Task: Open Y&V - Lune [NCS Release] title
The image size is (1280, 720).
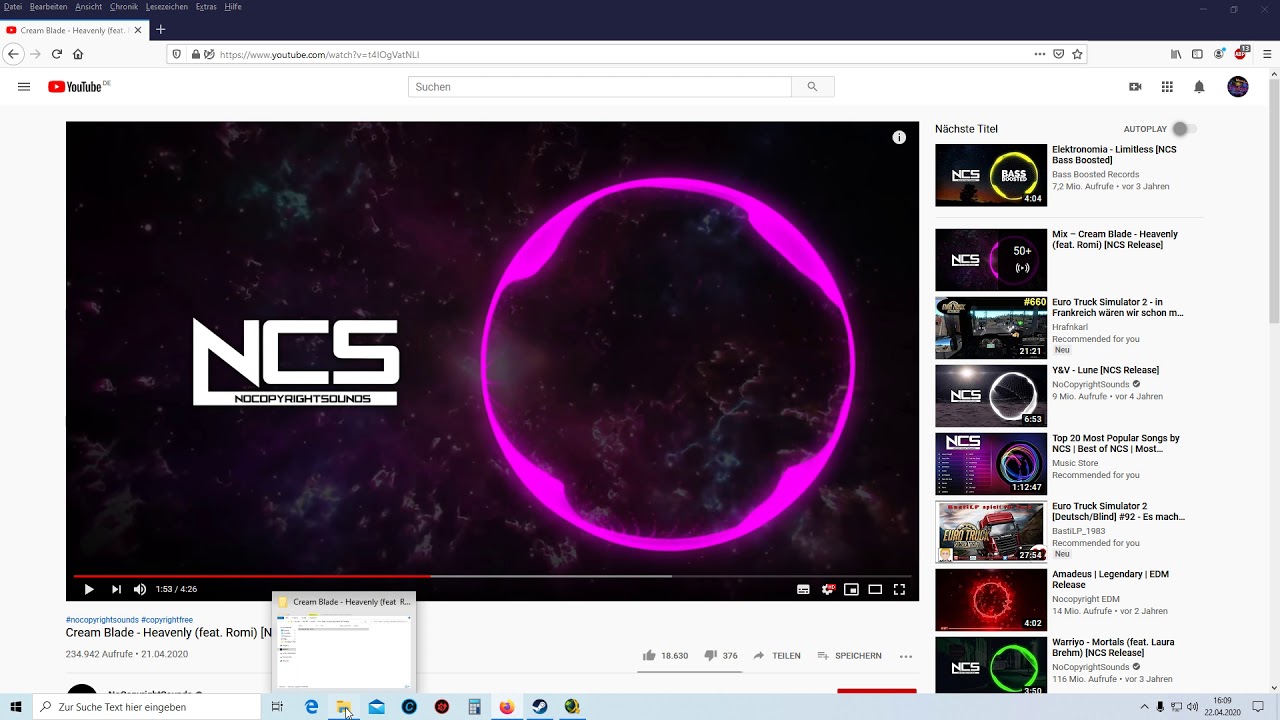Action: (x=1105, y=370)
